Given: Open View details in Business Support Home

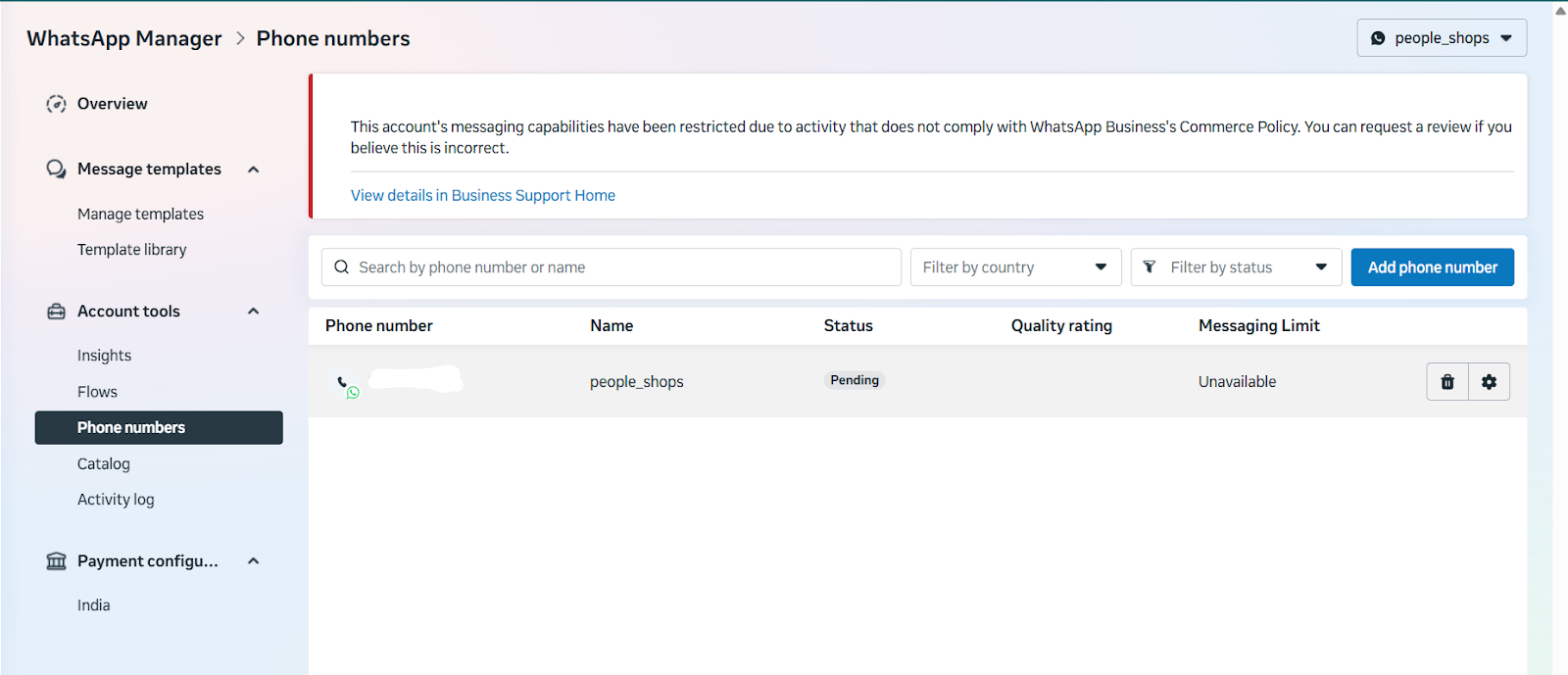Looking at the screenshot, I should tap(482, 196).
